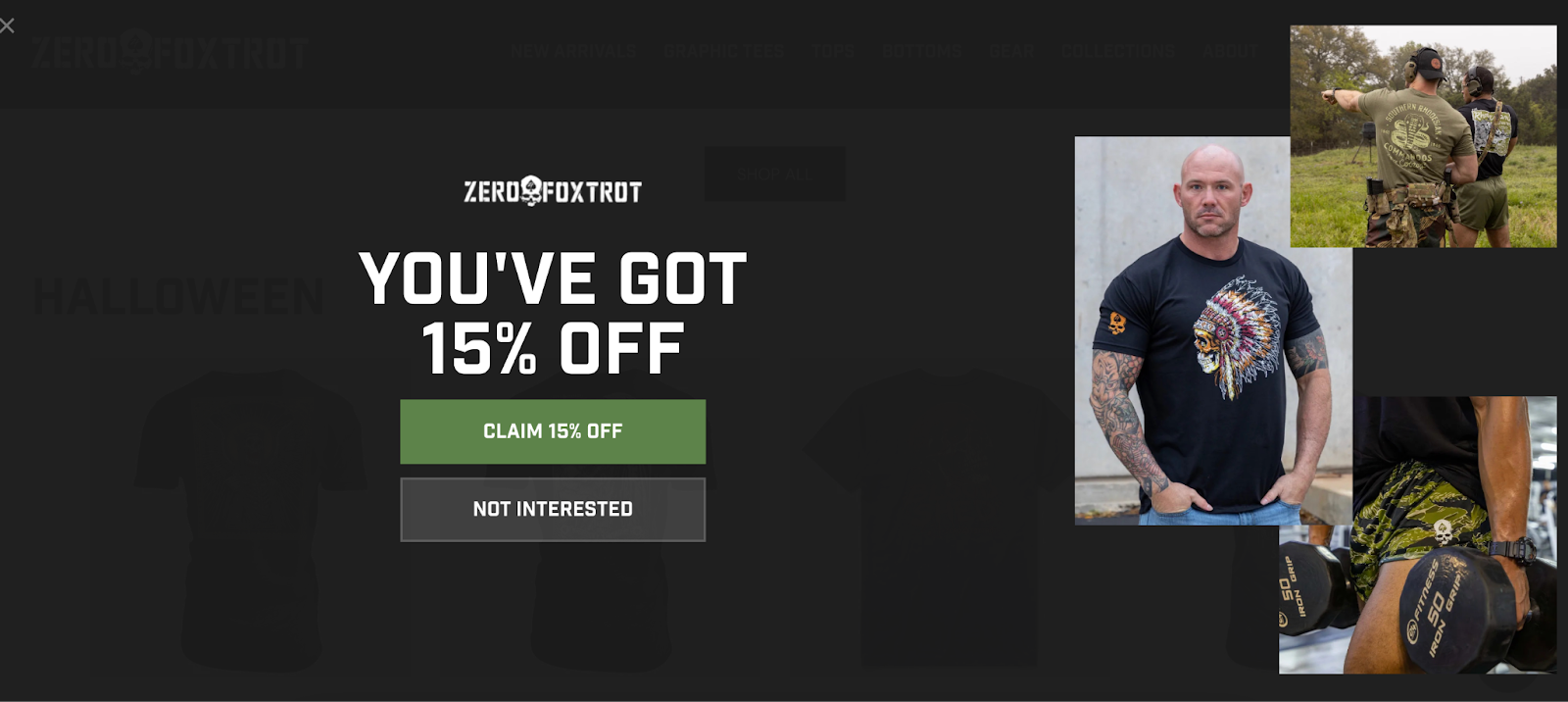
Task: Claim the 15% off discount
Action: point(553,431)
